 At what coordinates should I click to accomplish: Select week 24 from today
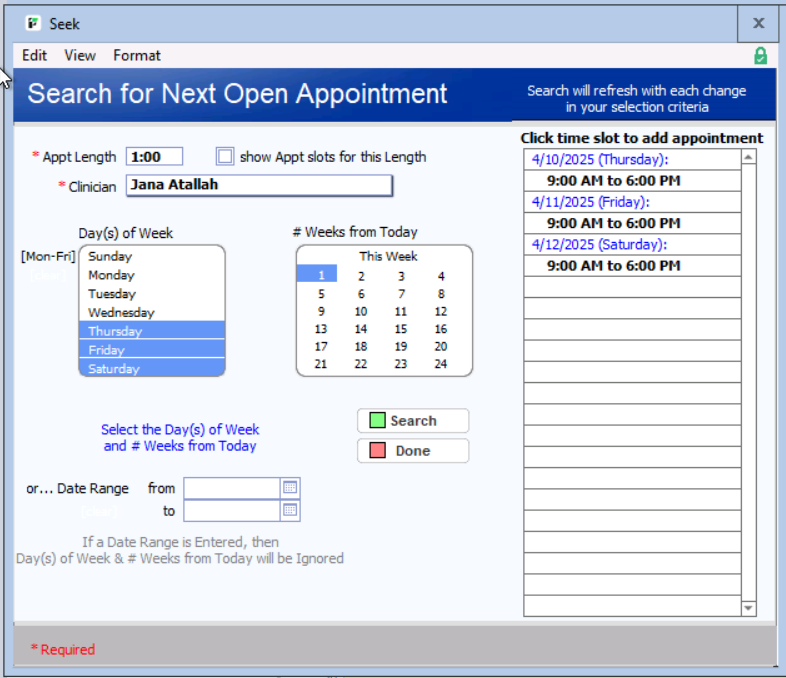441,364
